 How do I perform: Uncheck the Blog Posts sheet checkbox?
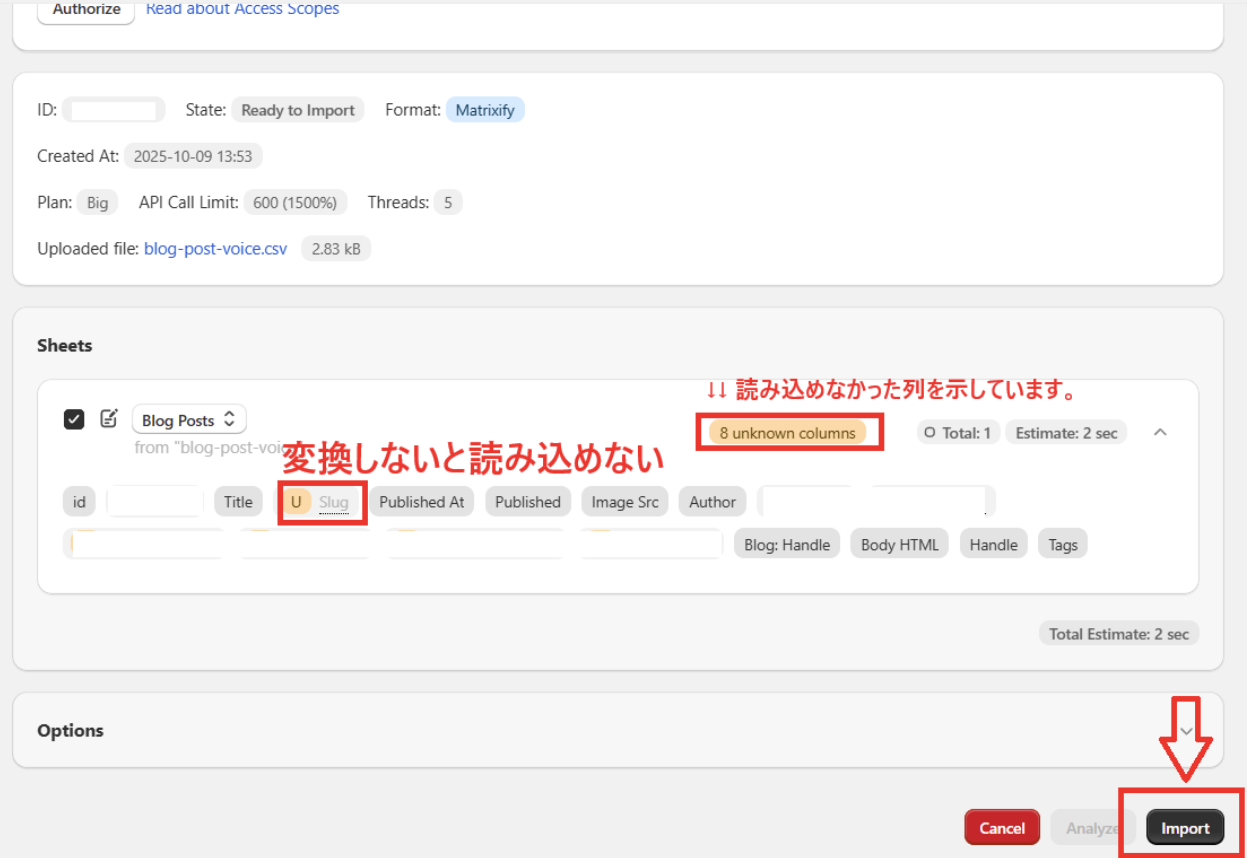[x=74, y=419]
